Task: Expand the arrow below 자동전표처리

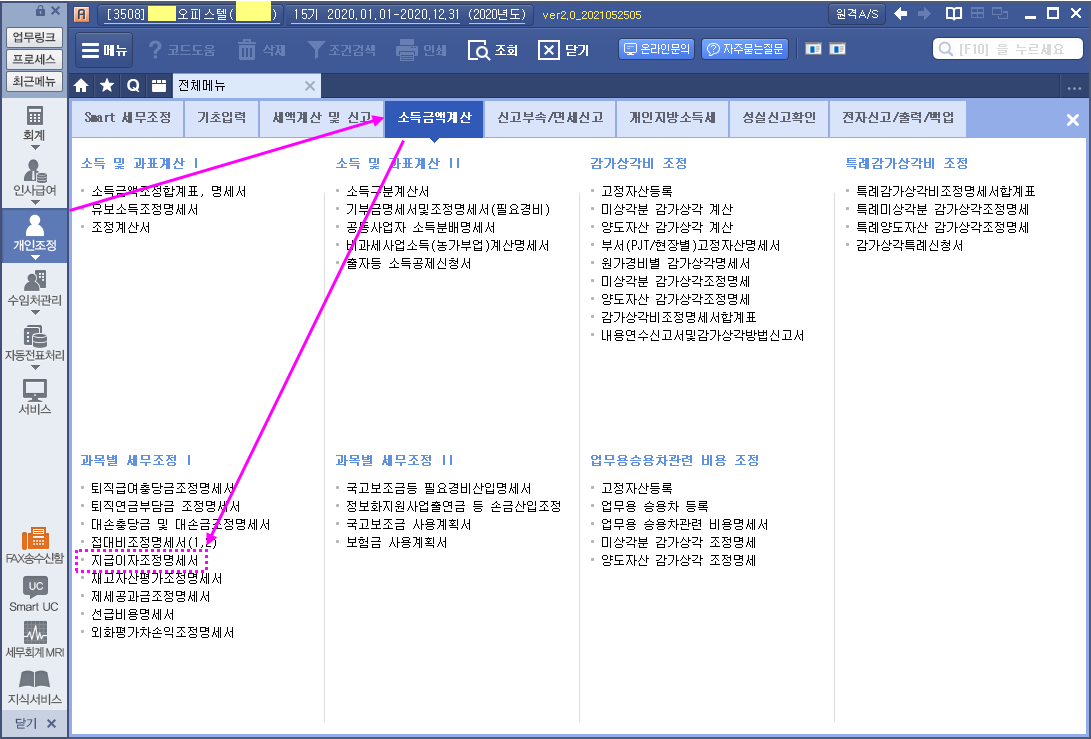Action: point(35,367)
